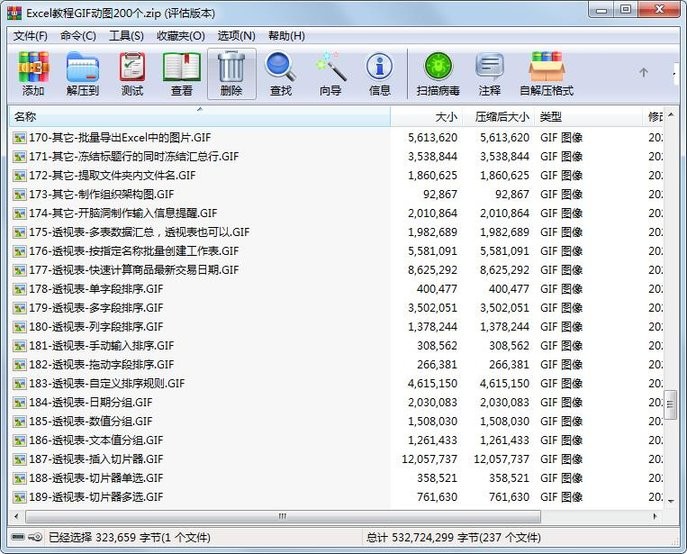This screenshot has width=687, height=554.
Task: Click GIF 图像 type cell of row 182
Action: coord(561,365)
